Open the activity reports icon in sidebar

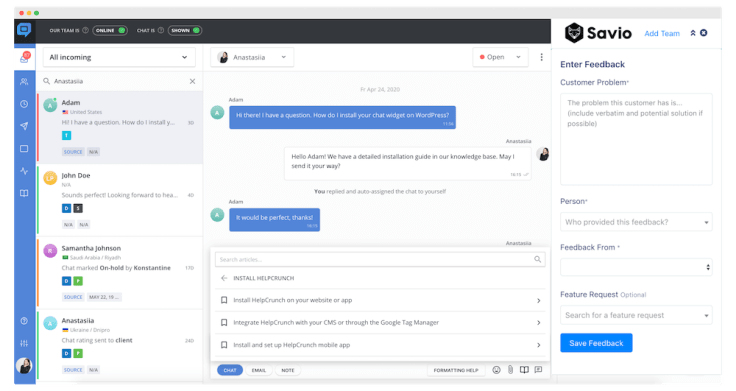click(x=24, y=171)
